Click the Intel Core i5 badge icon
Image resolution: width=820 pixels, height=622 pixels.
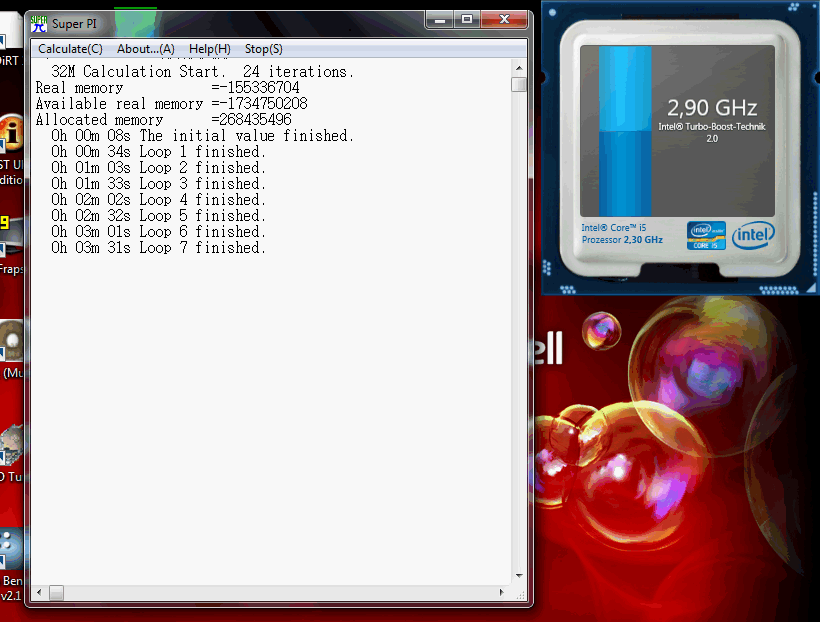(706, 235)
